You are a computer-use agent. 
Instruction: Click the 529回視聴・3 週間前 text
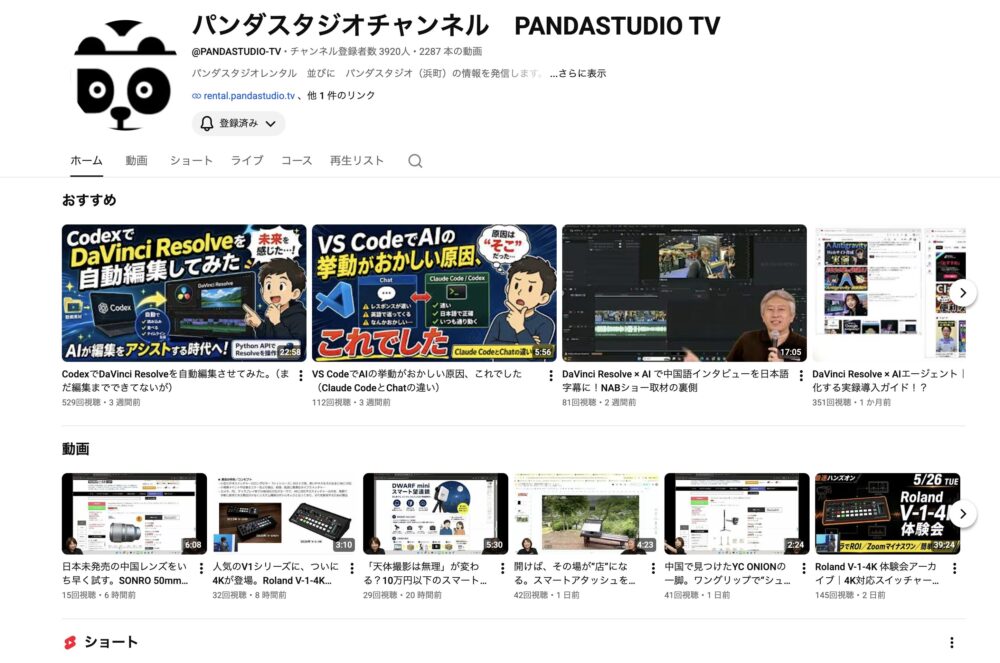coord(101,402)
